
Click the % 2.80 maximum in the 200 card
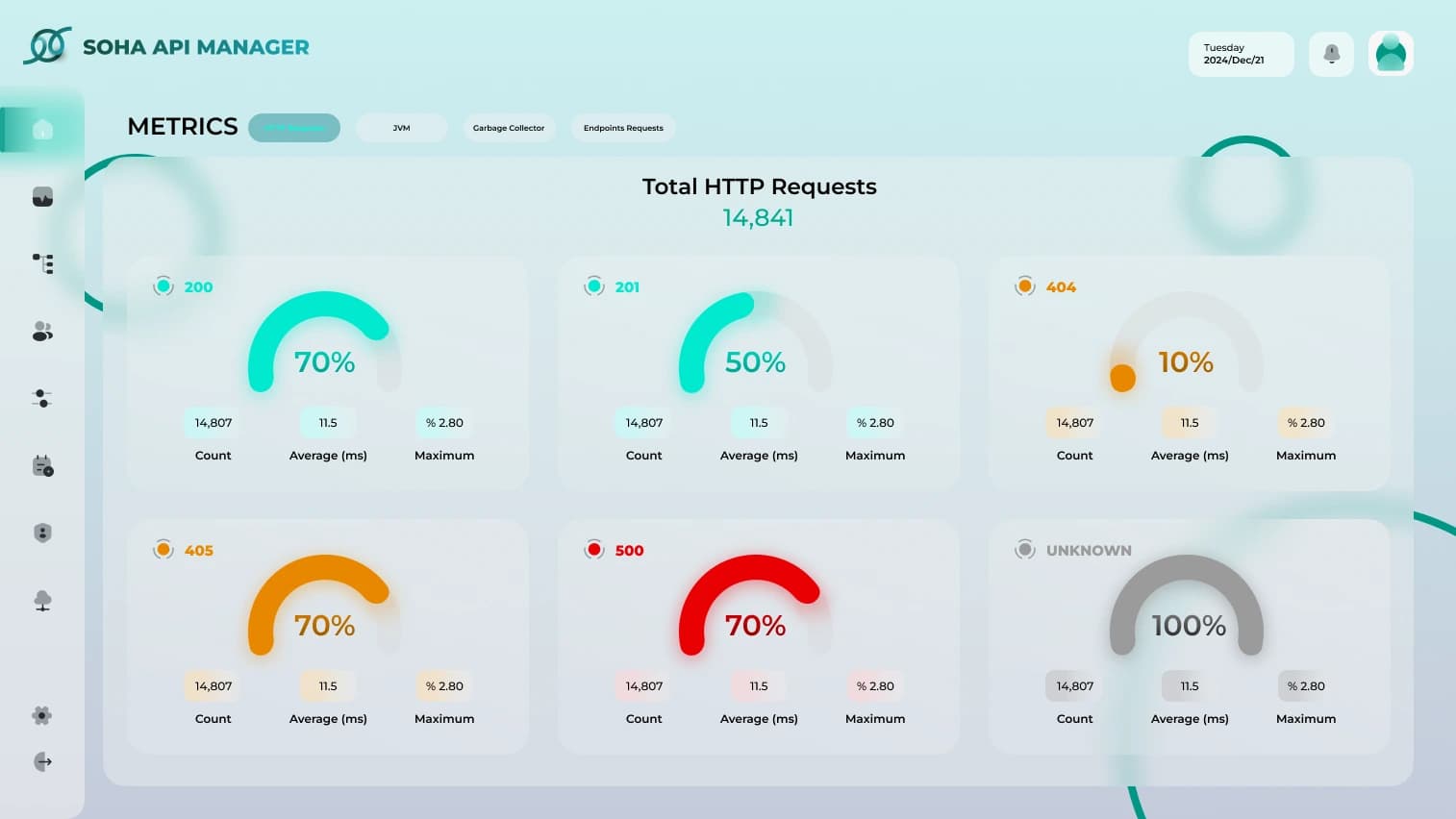point(444,423)
